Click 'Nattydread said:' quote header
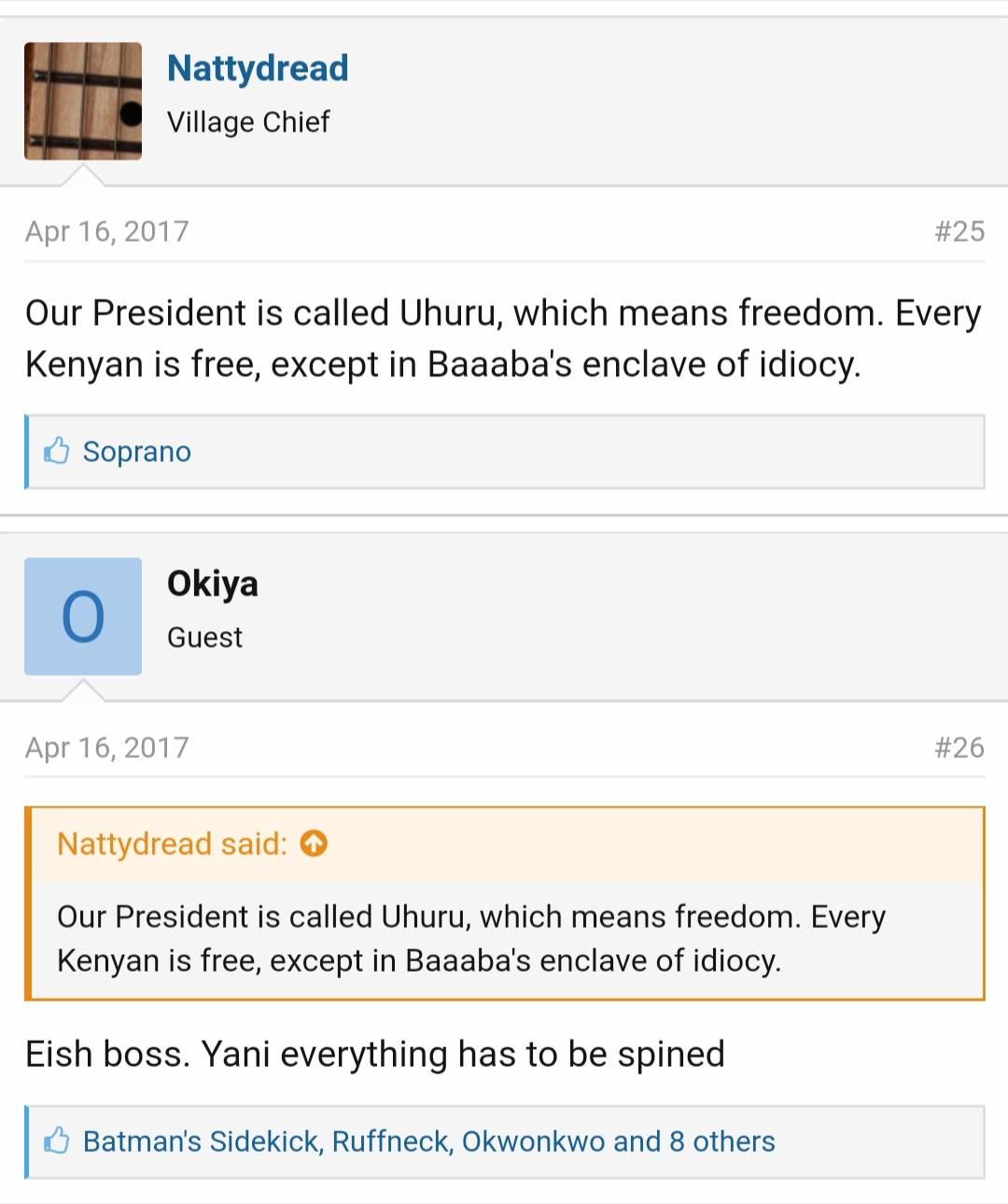The width and height of the screenshot is (1008, 1204). tap(172, 844)
